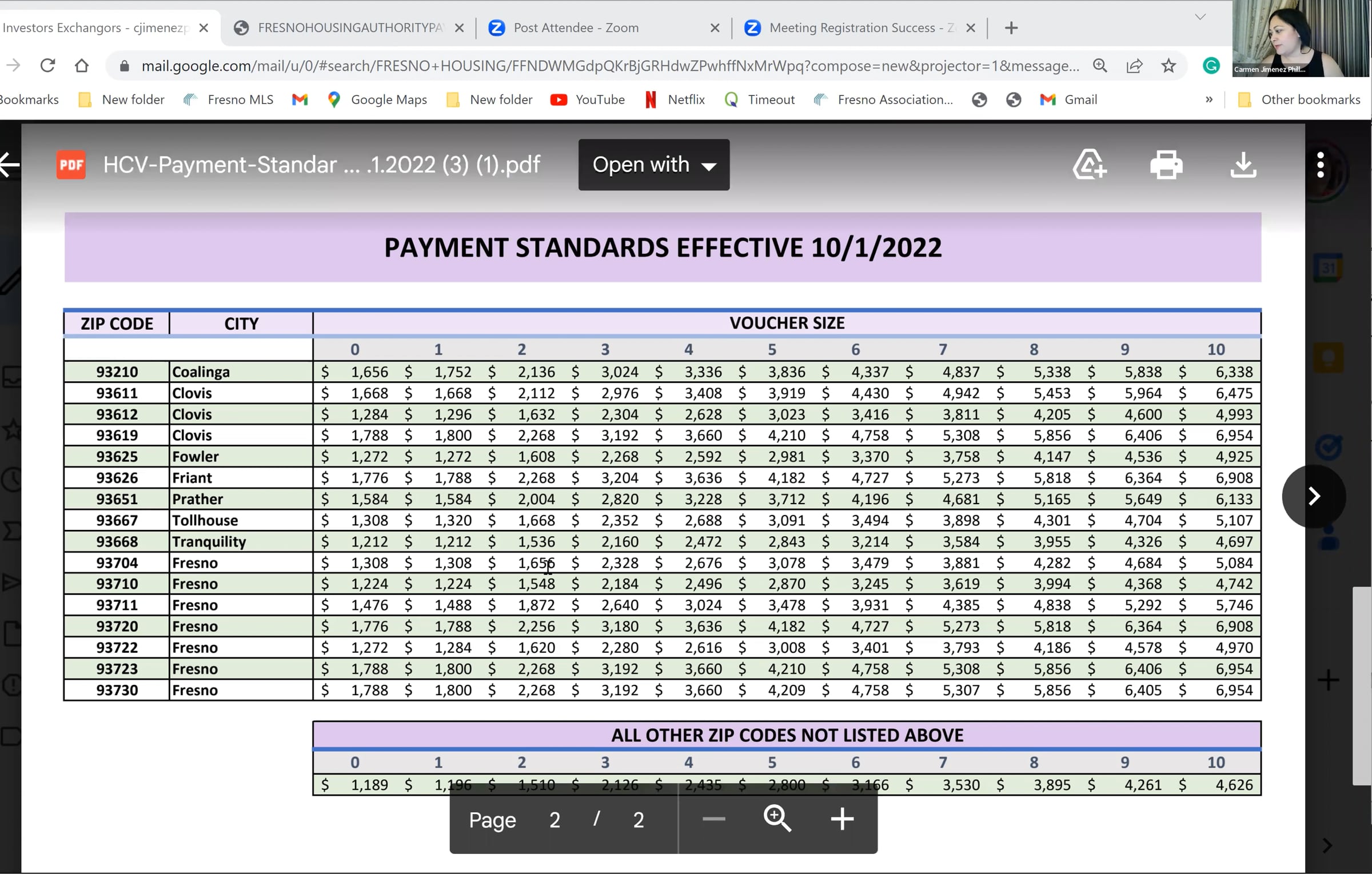
Task: Click the next attachment arrow button
Action: pos(1314,496)
